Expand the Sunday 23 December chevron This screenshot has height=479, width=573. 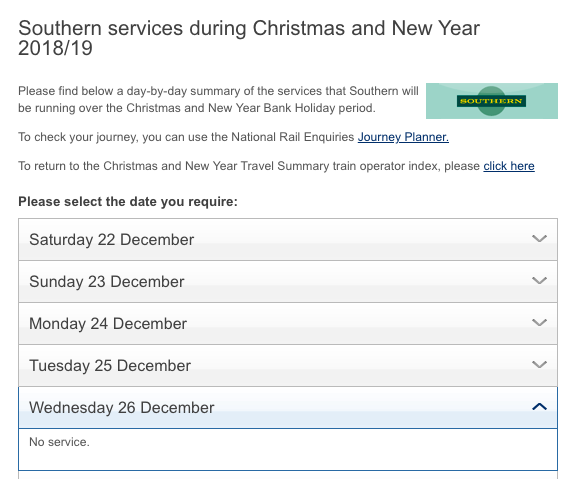tap(539, 281)
